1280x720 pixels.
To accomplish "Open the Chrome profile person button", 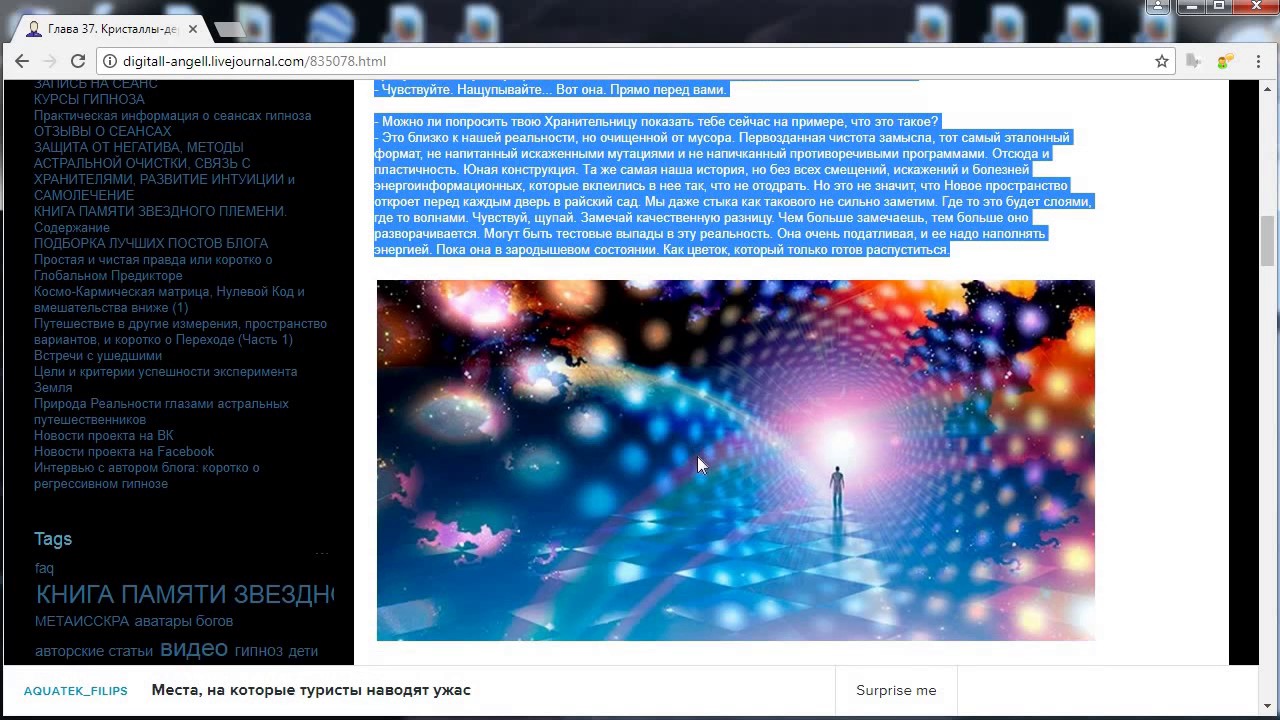I will [x=1158, y=7].
